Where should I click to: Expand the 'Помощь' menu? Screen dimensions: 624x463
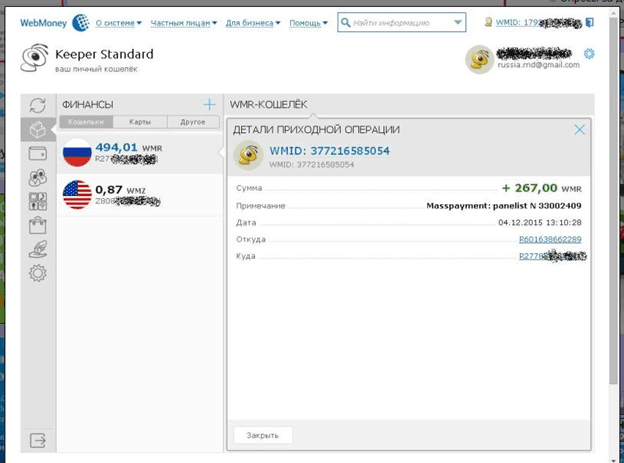point(308,23)
